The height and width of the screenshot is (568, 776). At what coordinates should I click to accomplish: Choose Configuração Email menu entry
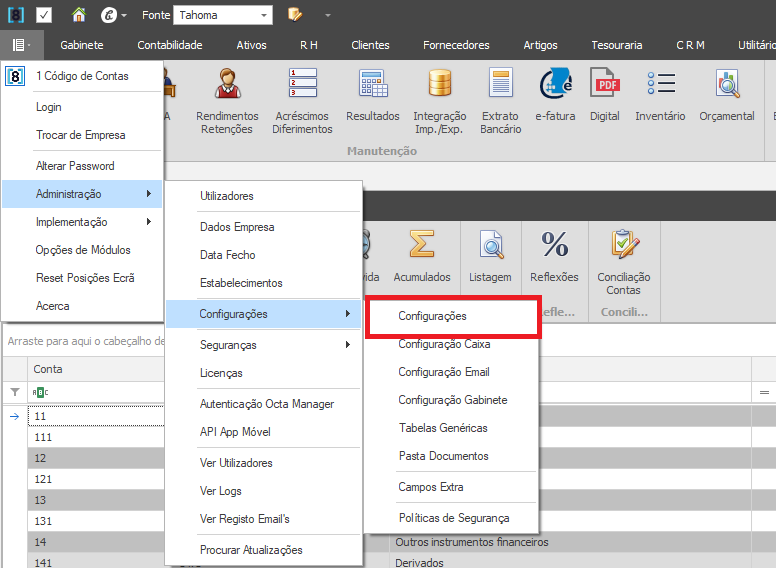tap(443, 372)
